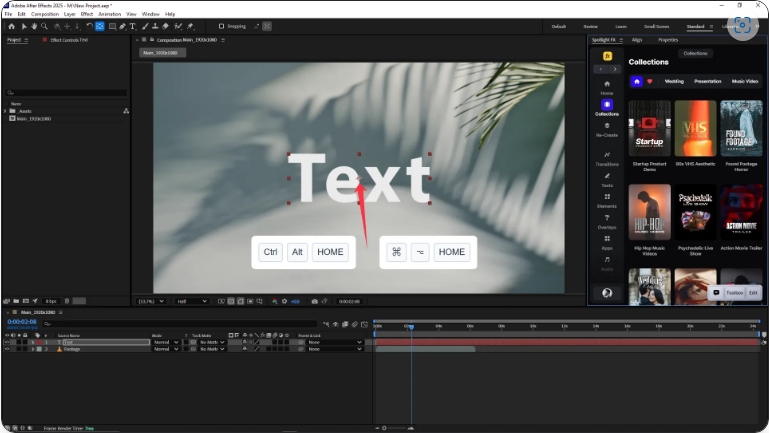The image size is (769, 433).
Task: Open the Track Matte dropdown for Text layer
Action: (x=212, y=342)
